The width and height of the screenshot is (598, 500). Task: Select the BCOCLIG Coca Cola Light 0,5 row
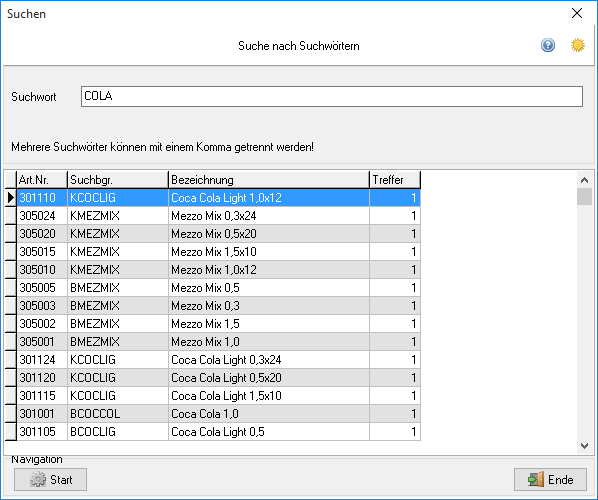[218, 432]
